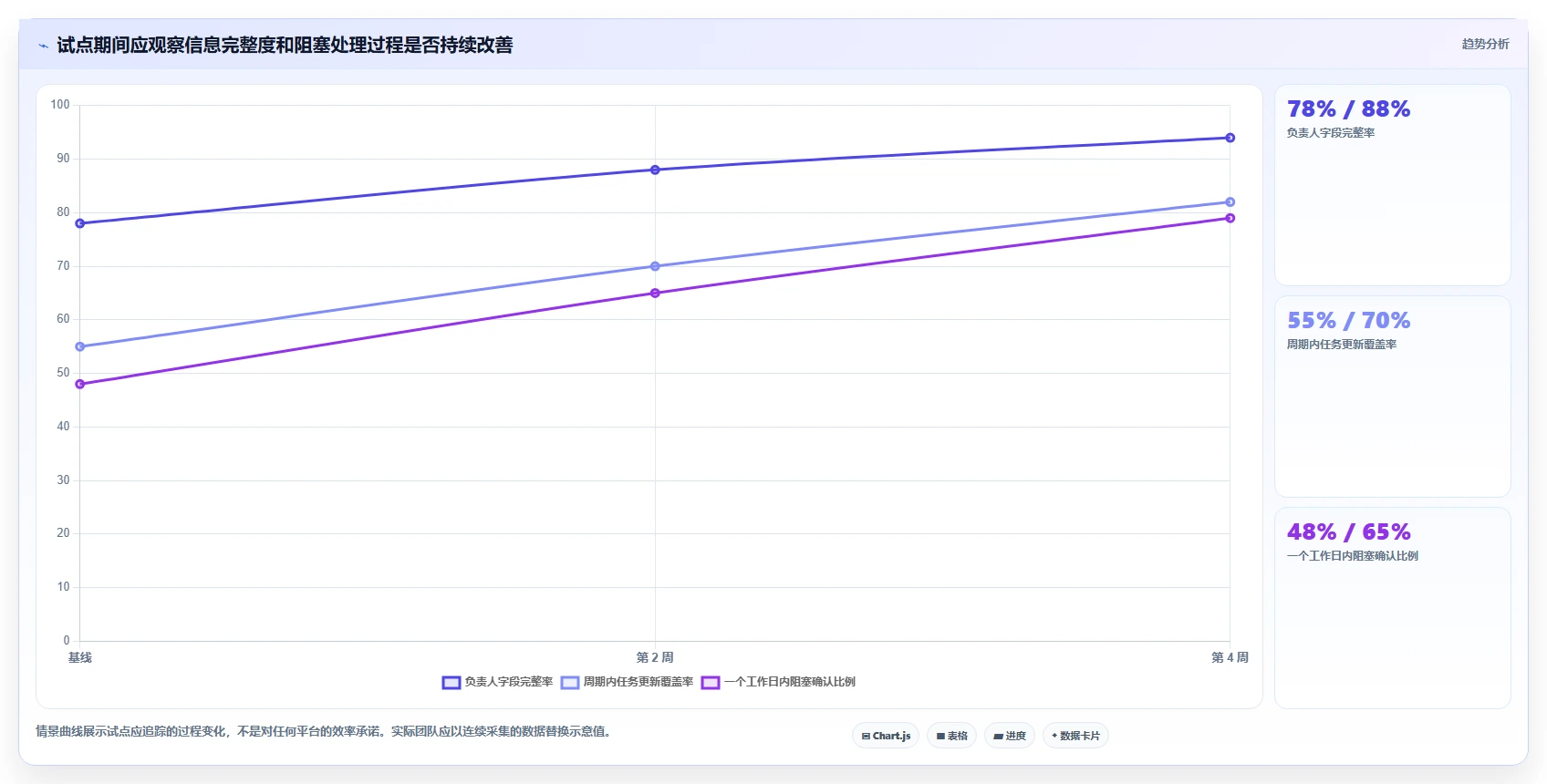Click the 阻塞确认比例 week 4 point at 79
Image resolution: width=1547 pixels, height=784 pixels.
click(1230, 218)
